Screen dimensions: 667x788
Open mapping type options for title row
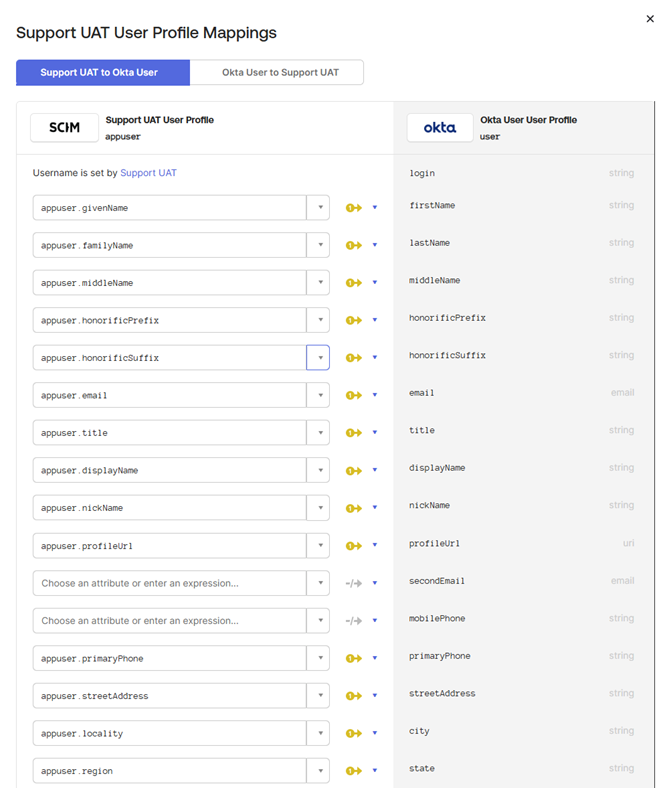pos(375,433)
